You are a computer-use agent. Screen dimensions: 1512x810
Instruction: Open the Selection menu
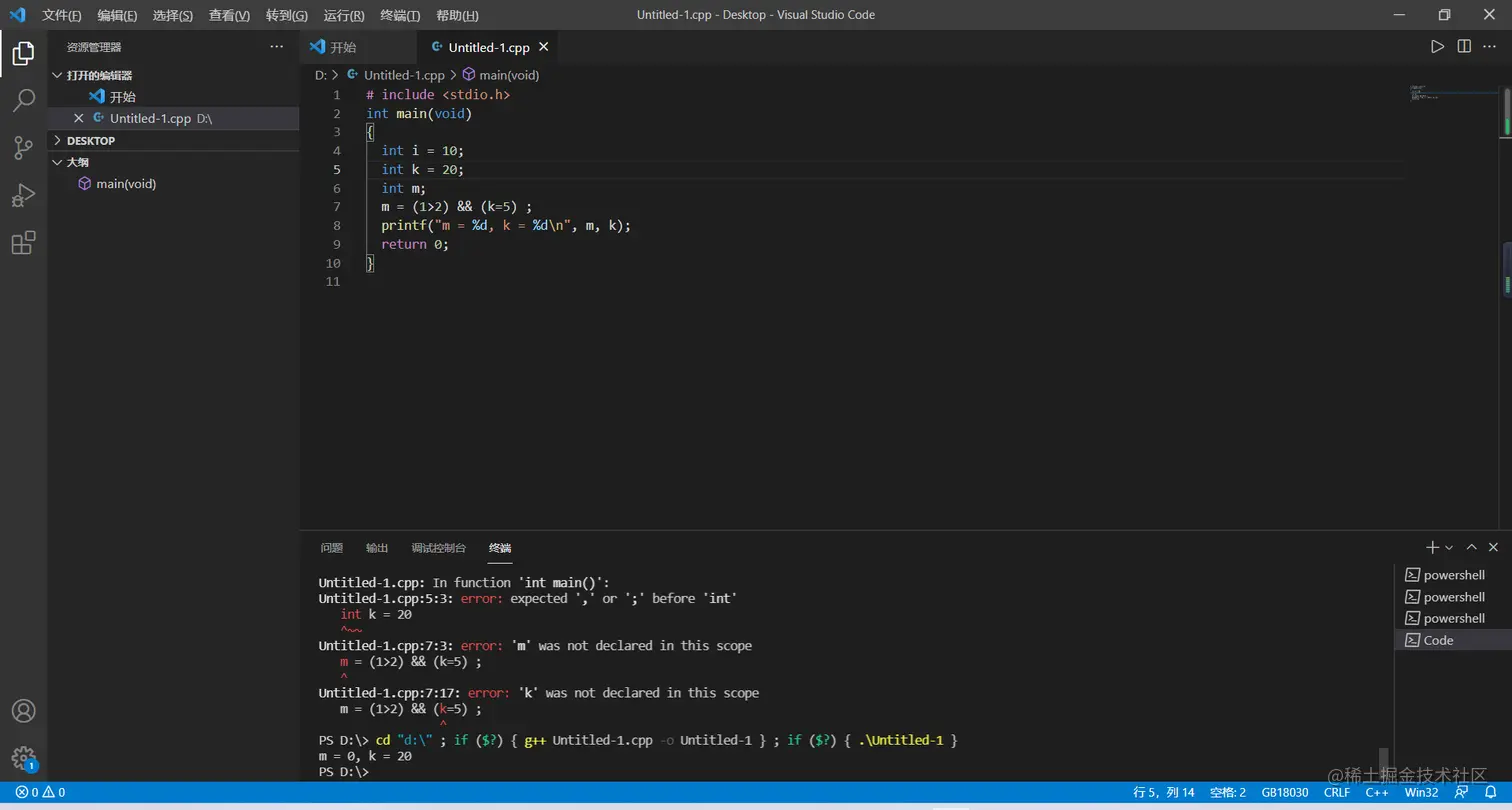click(173, 15)
